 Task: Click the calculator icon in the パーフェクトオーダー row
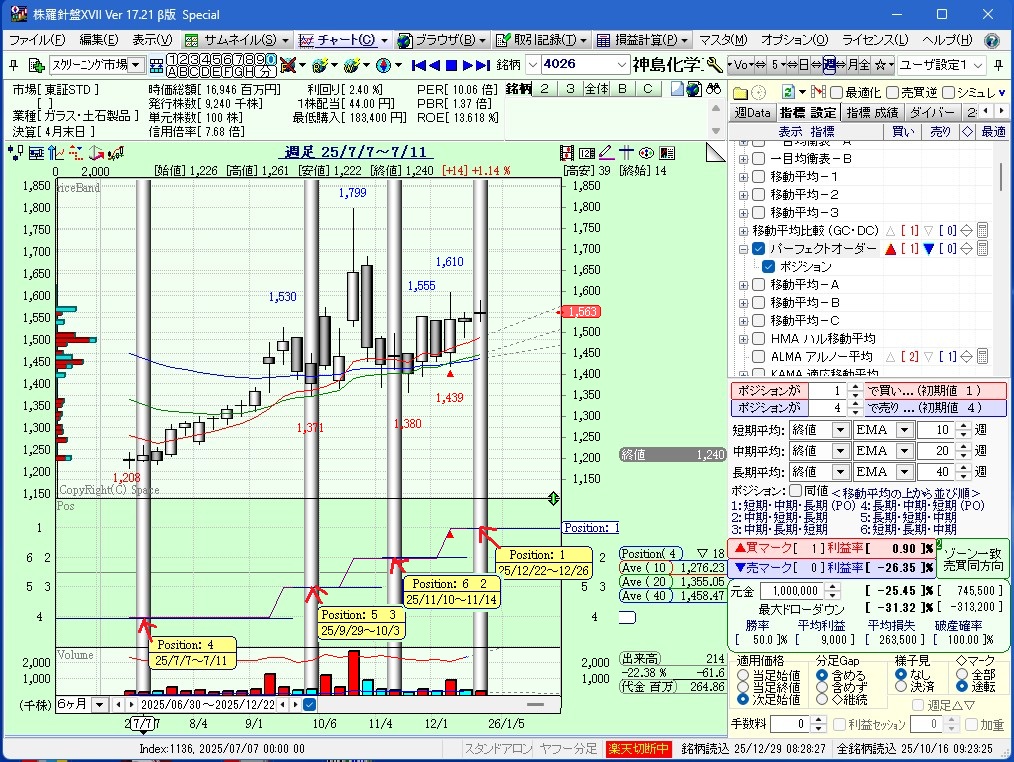(982, 248)
